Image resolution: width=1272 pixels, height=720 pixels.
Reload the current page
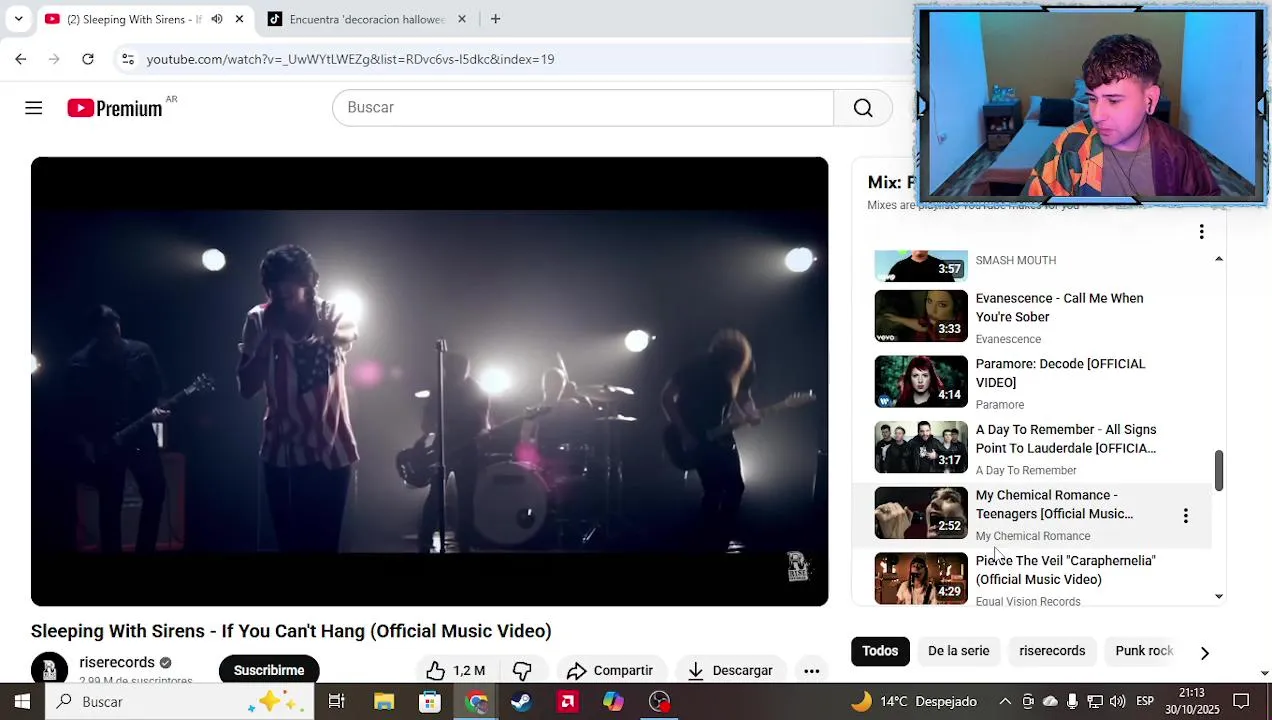(x=88, y=59)
